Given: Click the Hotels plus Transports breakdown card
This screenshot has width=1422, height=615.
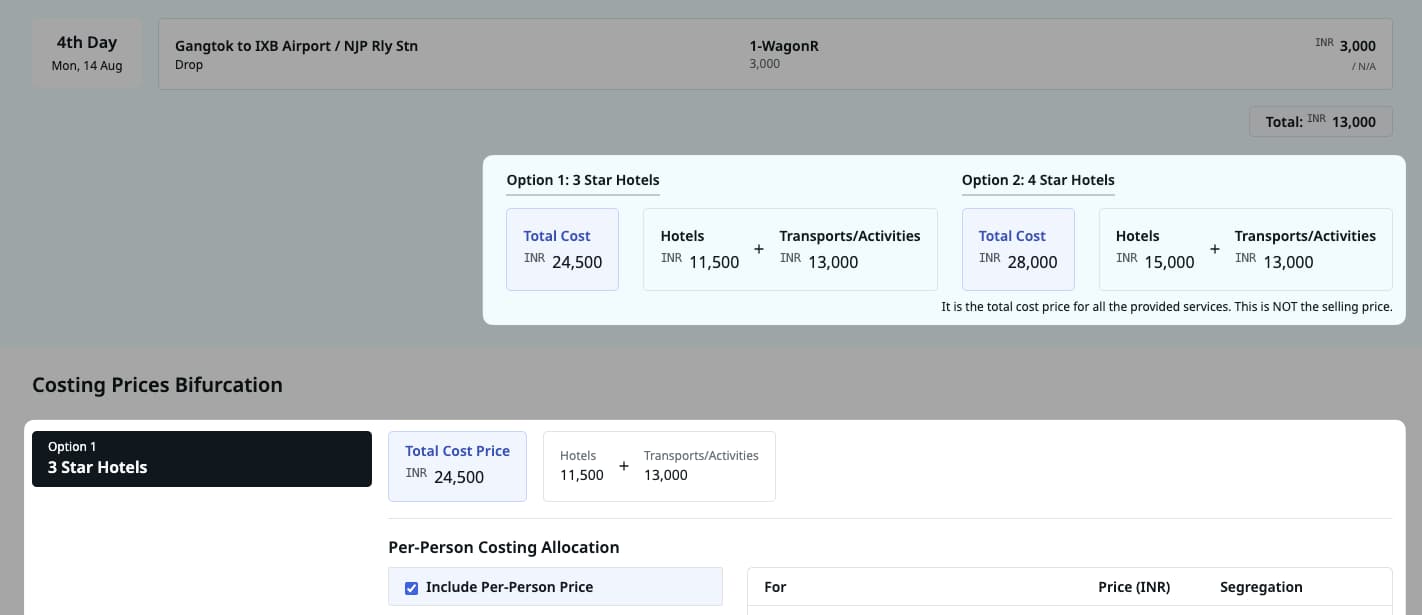Looking at the screenshot, I should click(659, 466).
